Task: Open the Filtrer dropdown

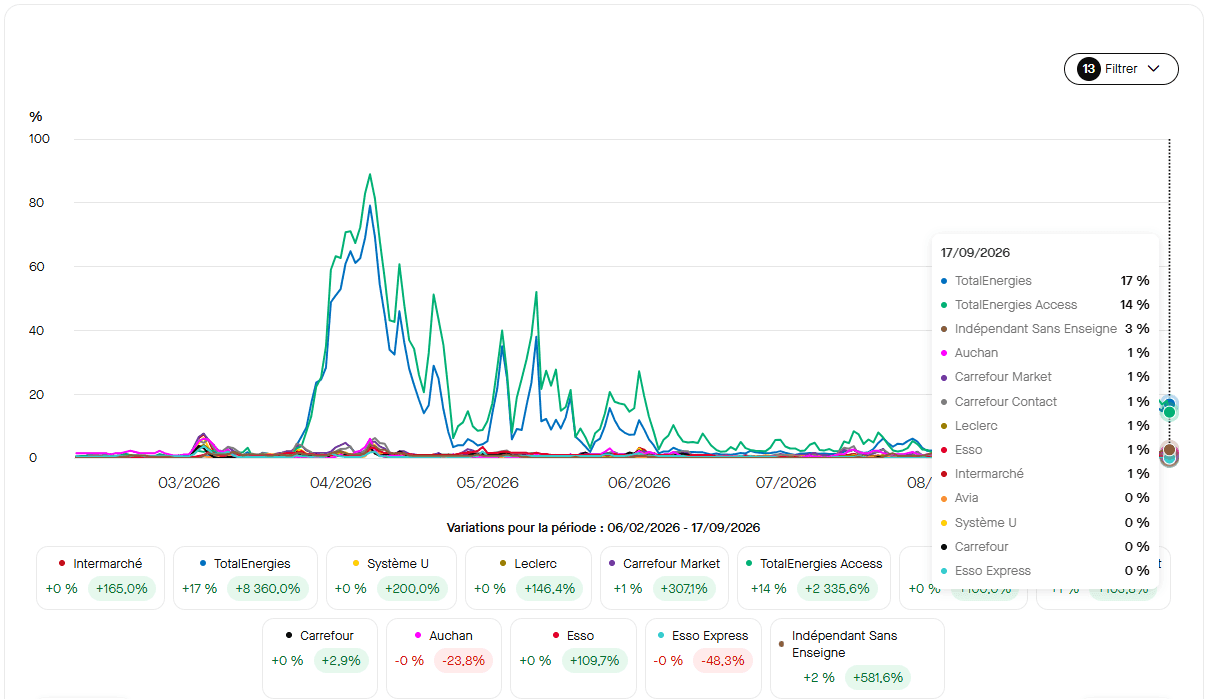Action: click(x=1121, y=69)
